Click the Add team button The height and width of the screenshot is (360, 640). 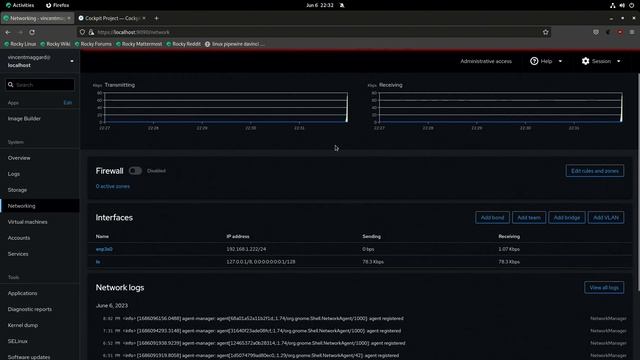click(529, 218)
